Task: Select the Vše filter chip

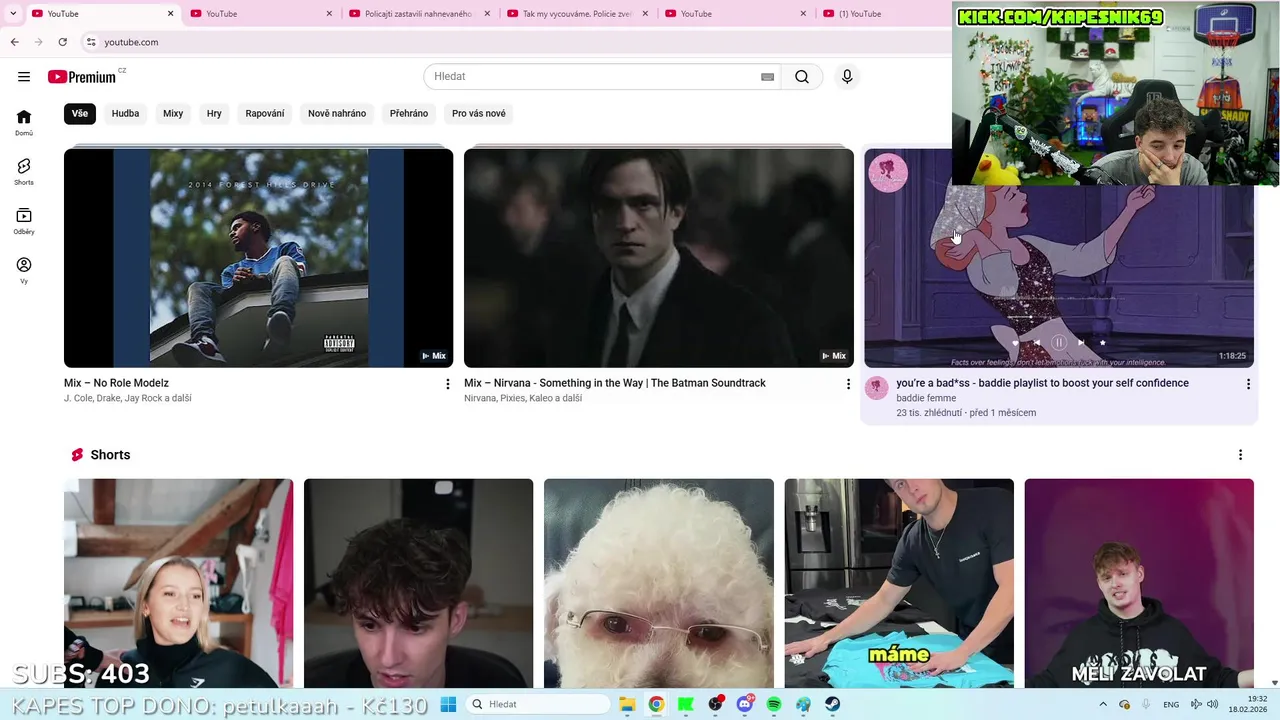Action: pyautogui.click(x=80, y=113)
